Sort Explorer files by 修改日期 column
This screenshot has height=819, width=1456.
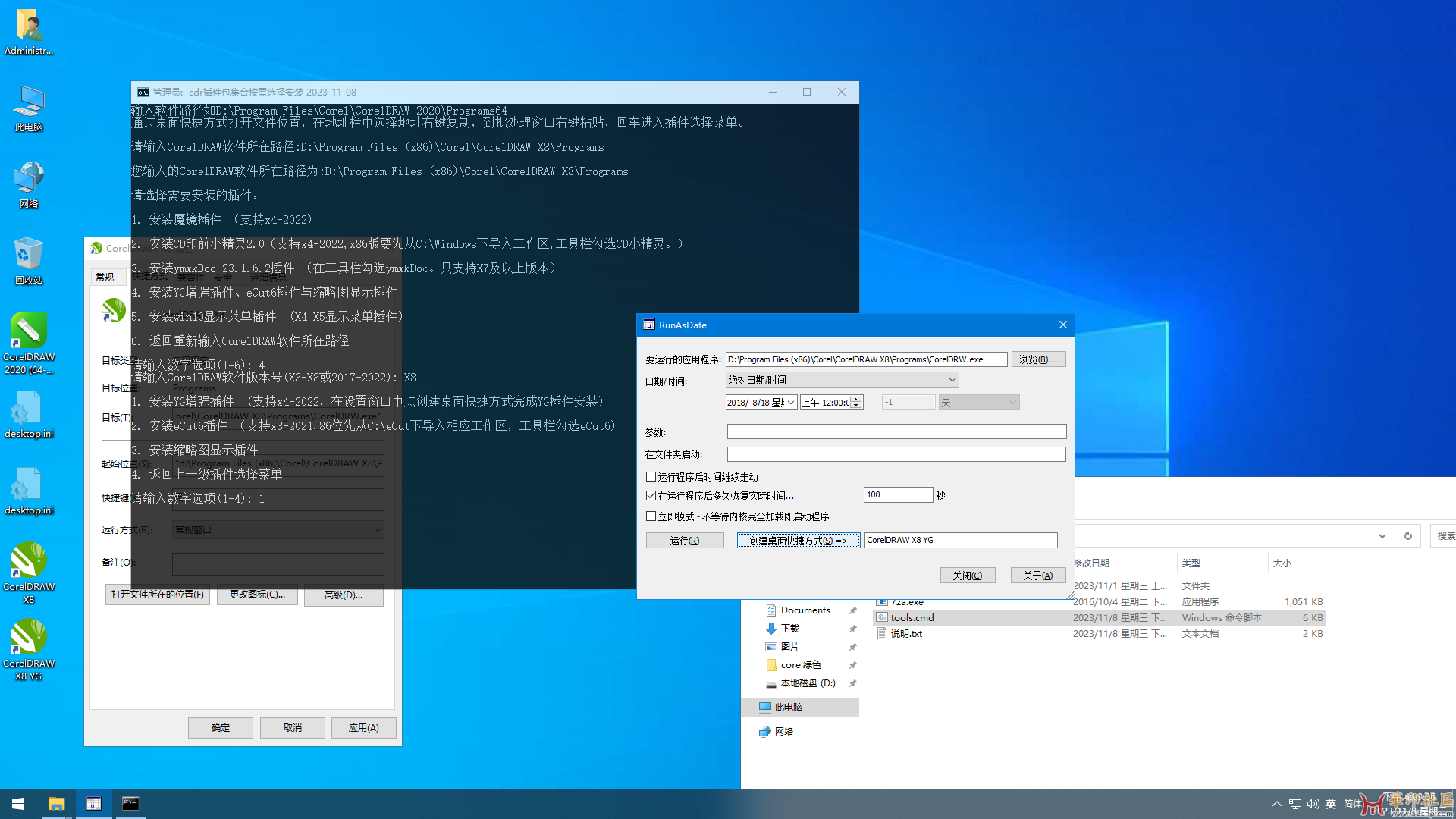pos(1092,563)
